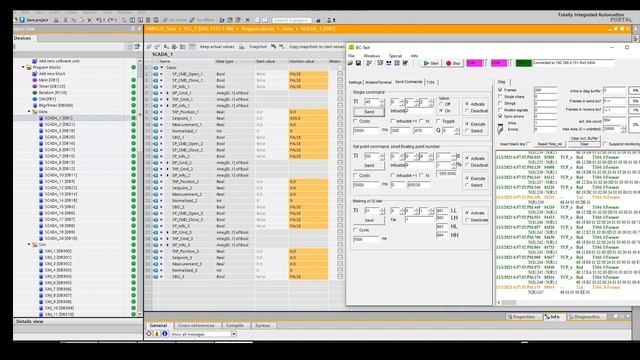Click the floppy disk save icon in IEC-Test
Viewport: 640px width, 360px height.
pos(358,63)
